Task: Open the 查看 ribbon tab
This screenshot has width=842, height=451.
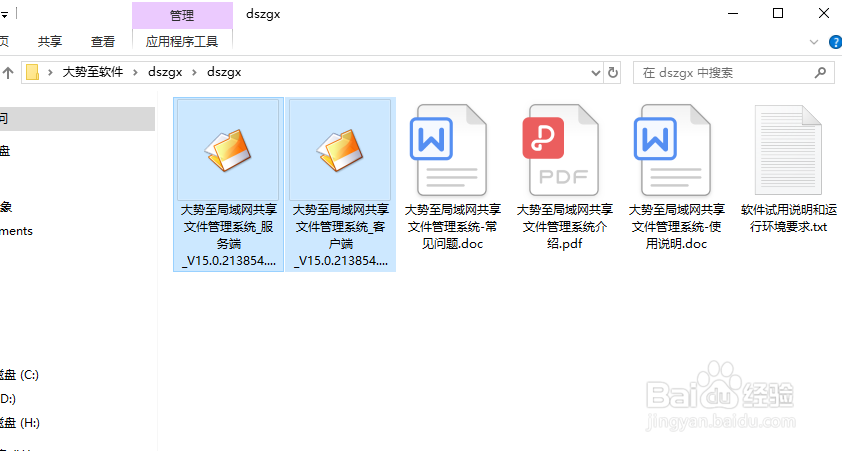Action: [x=103, y=41]
